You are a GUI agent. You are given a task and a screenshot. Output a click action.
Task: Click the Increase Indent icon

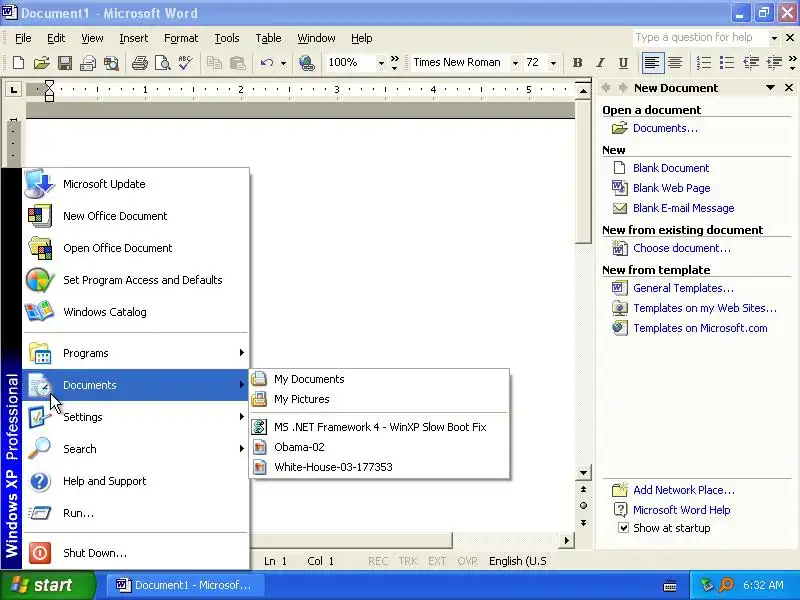coord(774,63)
